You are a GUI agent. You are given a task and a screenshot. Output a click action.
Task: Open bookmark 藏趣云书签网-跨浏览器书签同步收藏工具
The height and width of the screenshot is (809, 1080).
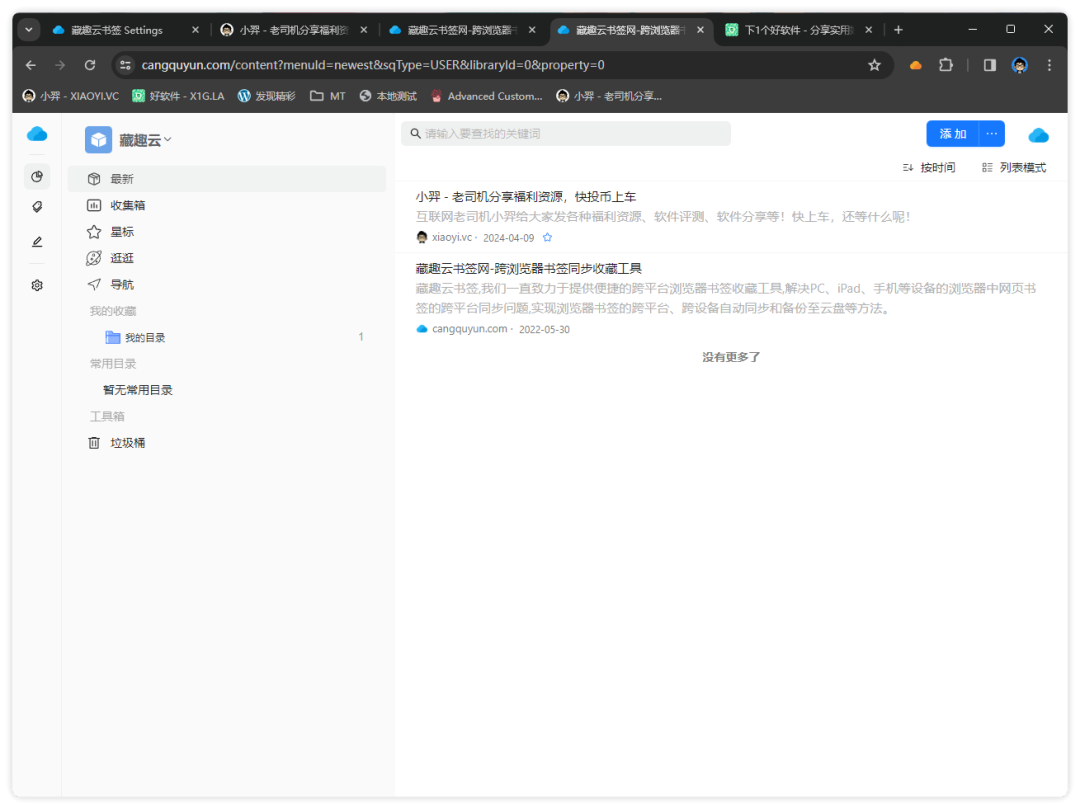(528, 269)
